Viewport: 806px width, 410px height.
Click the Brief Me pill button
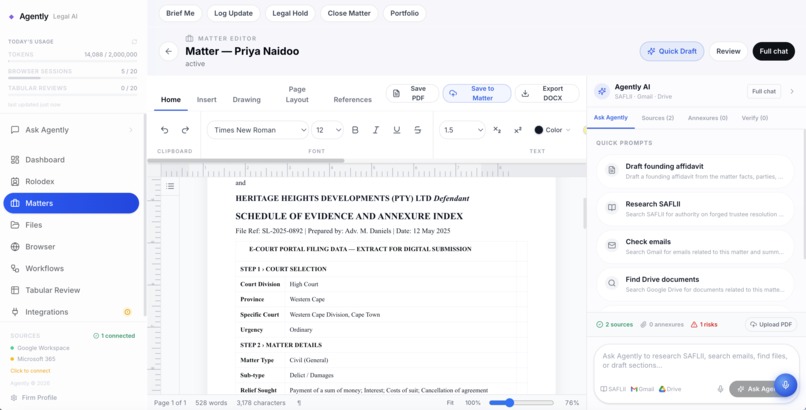180,13
